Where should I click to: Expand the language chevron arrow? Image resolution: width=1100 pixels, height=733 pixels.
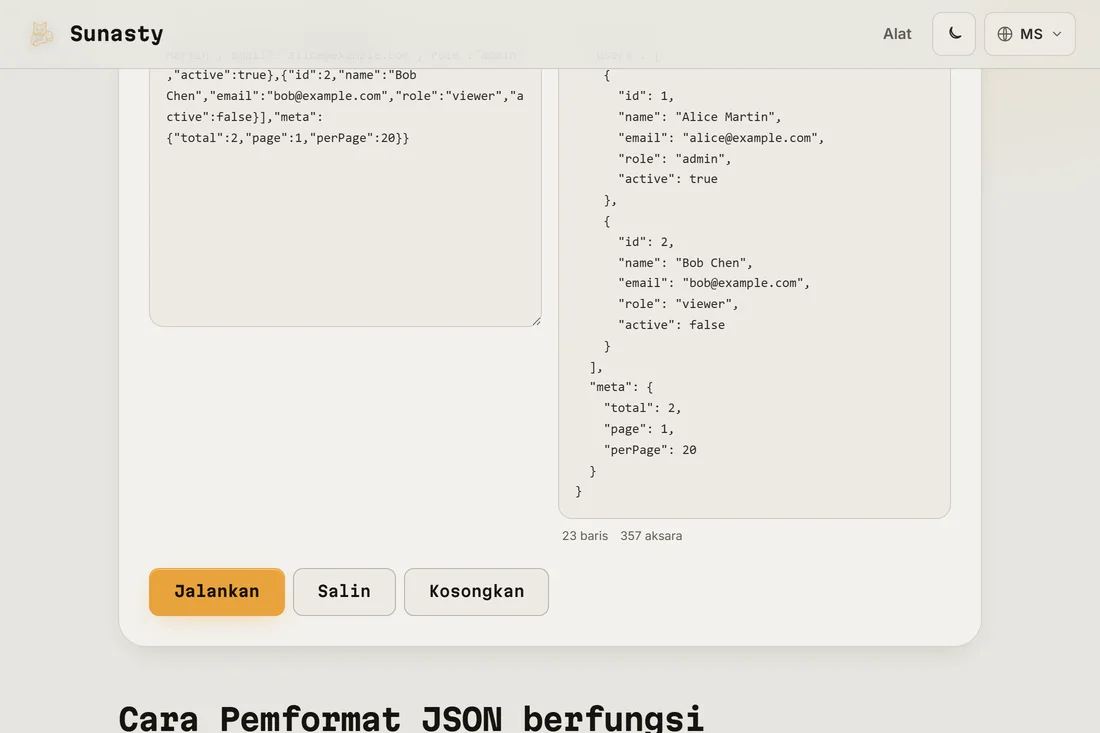click(1057, 34)
